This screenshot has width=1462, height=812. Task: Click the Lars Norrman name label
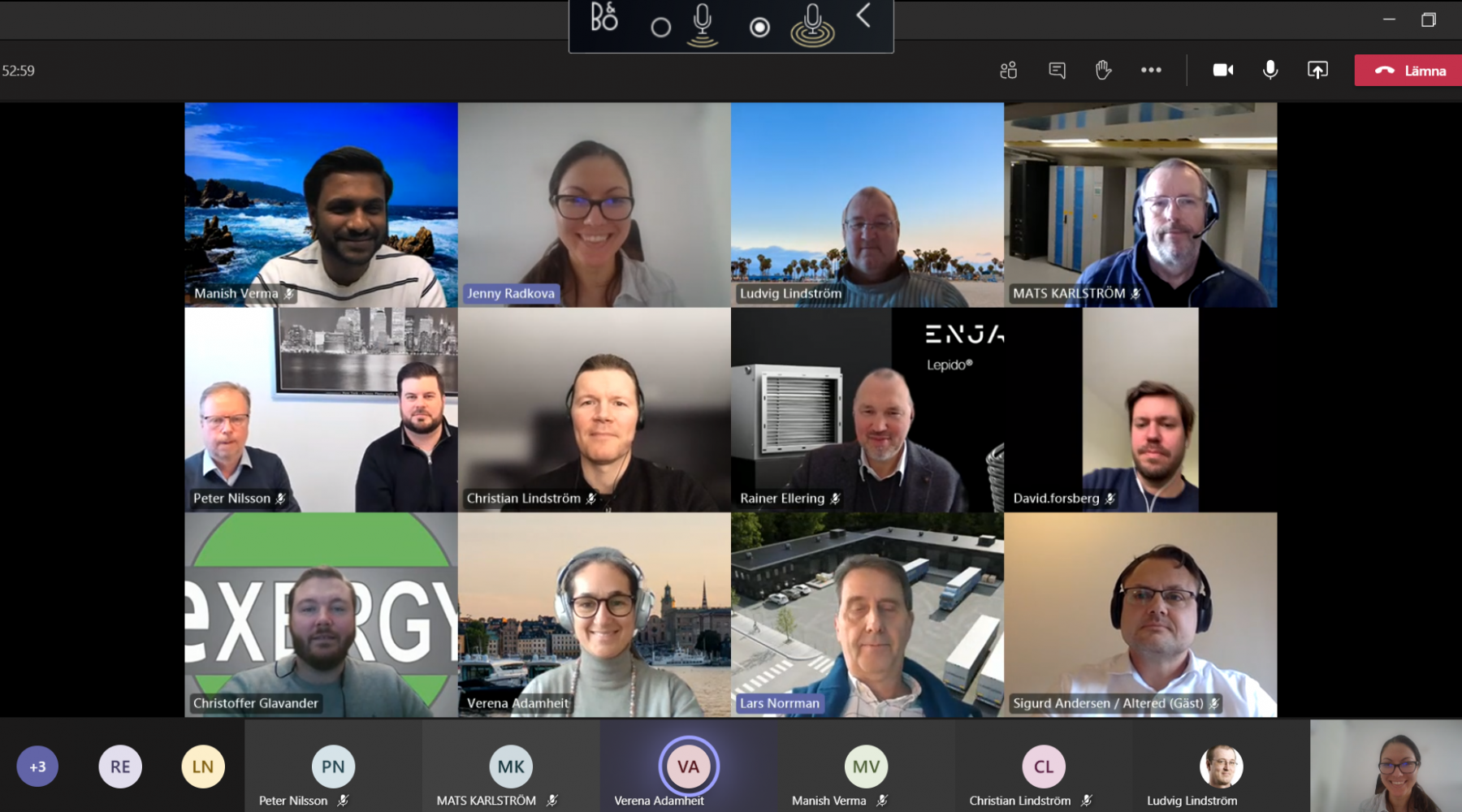(780, 703)
